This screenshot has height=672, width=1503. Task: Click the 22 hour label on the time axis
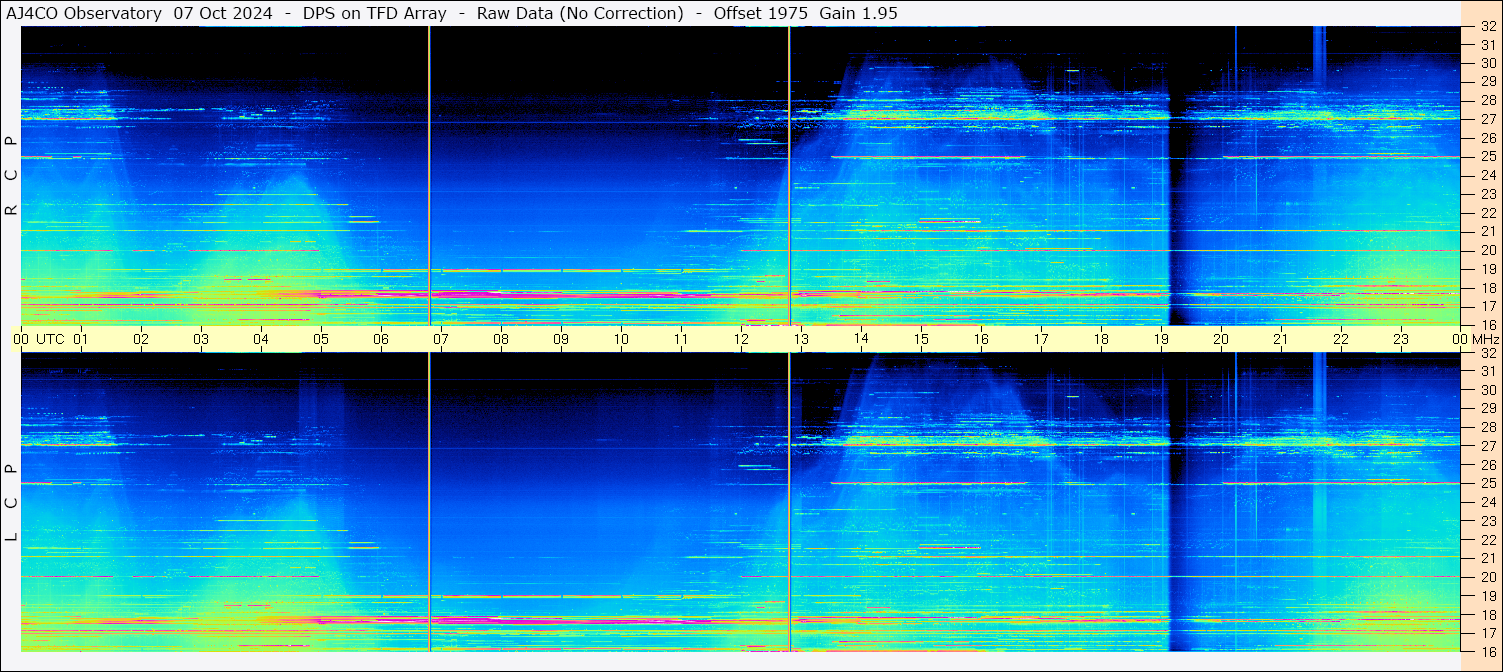1341,339
